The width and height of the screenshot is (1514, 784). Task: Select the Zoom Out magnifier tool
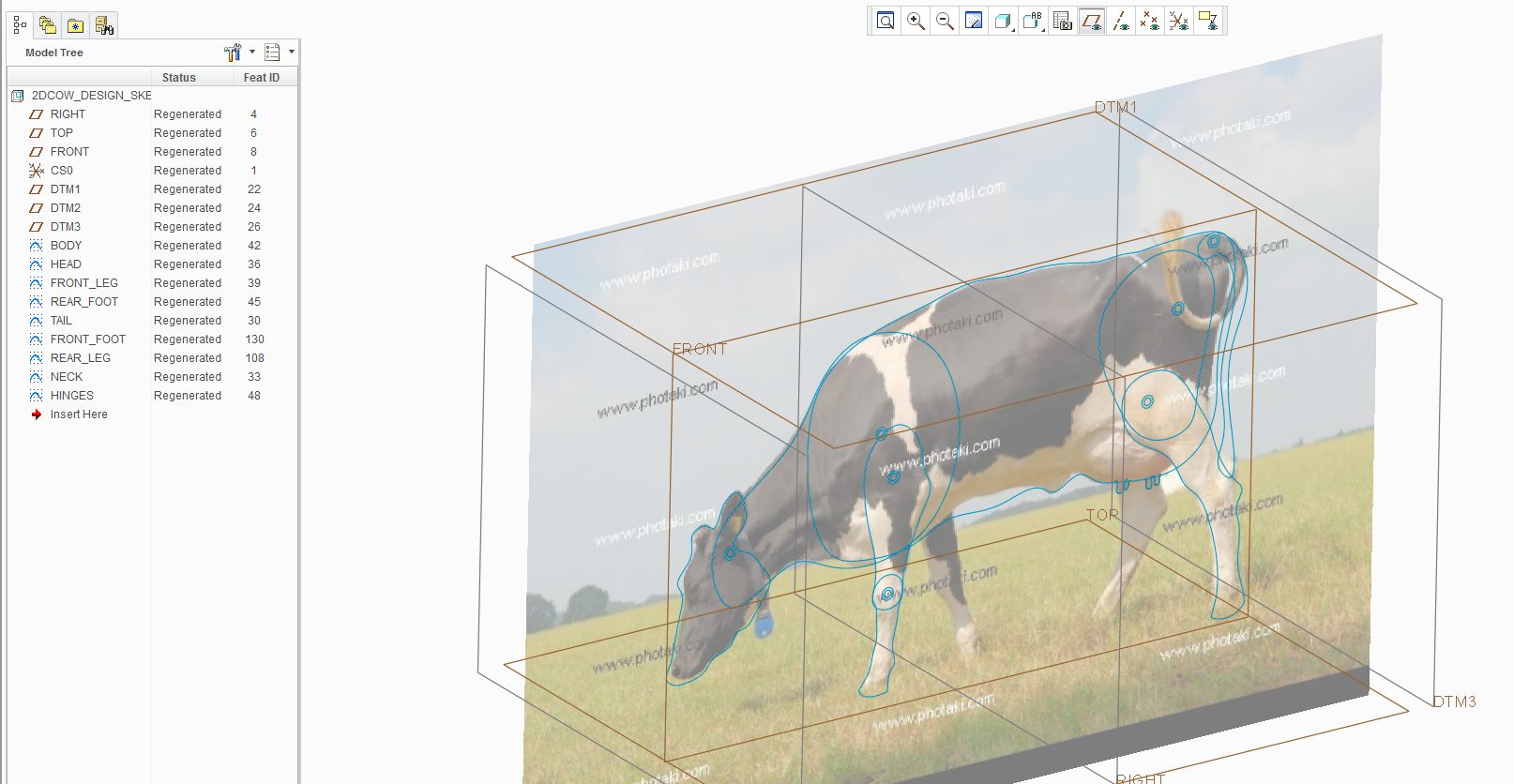click(x=945, y=22)
